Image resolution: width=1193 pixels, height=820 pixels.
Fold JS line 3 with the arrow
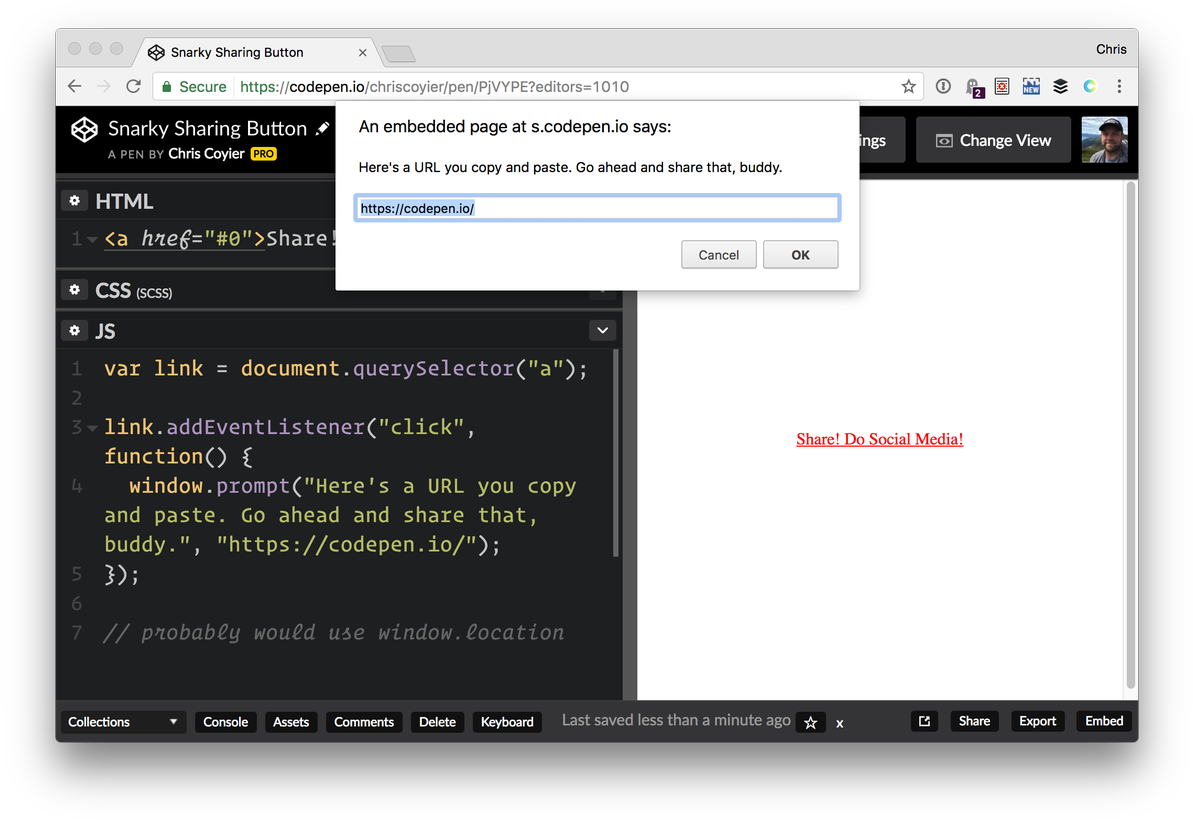point(92,428)
